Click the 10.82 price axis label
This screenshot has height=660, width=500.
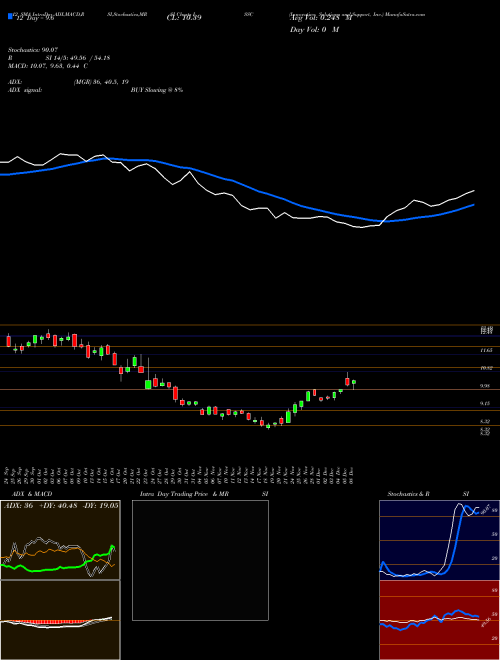point(486,368)
